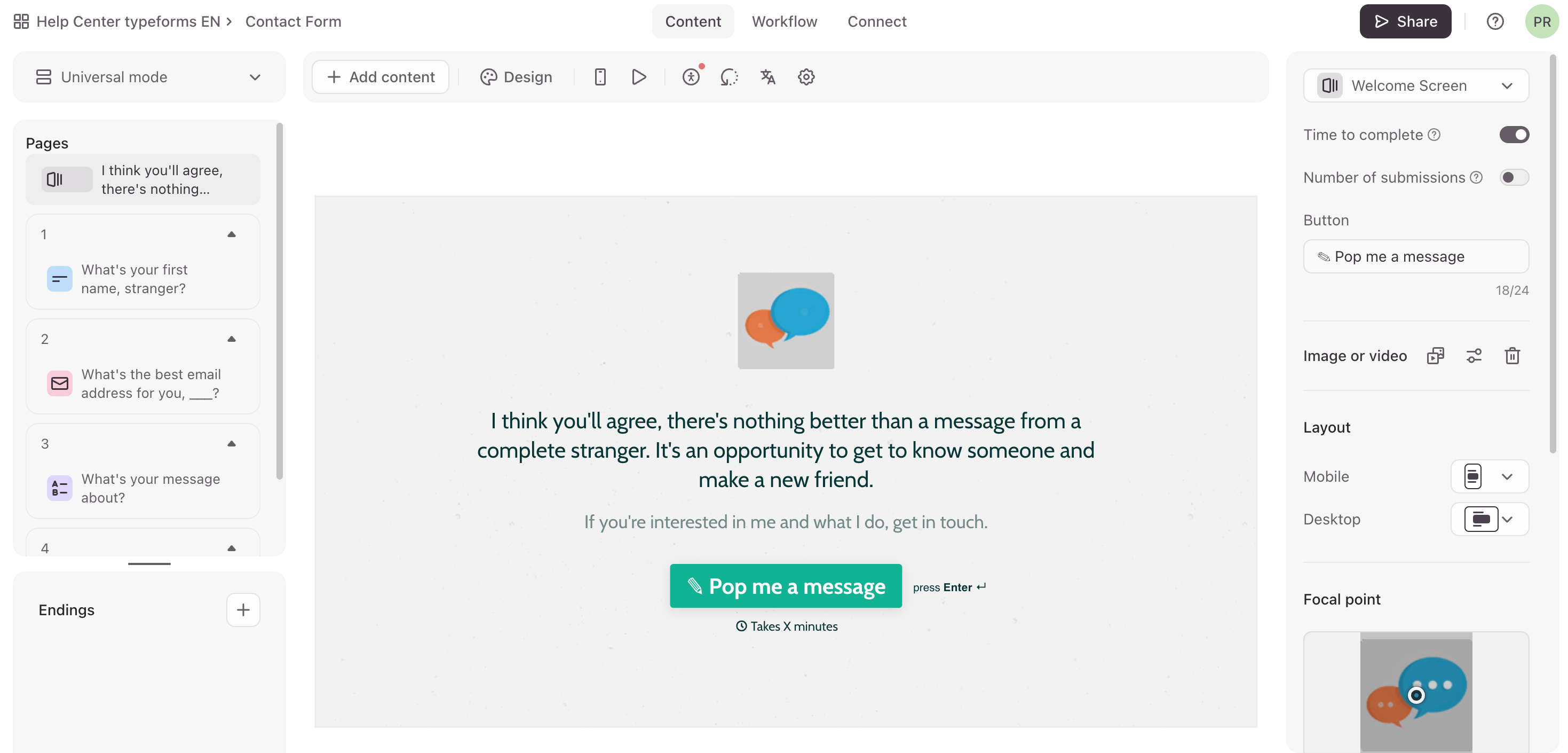
Task: Click the play preview icon
Action: [638, 77]
